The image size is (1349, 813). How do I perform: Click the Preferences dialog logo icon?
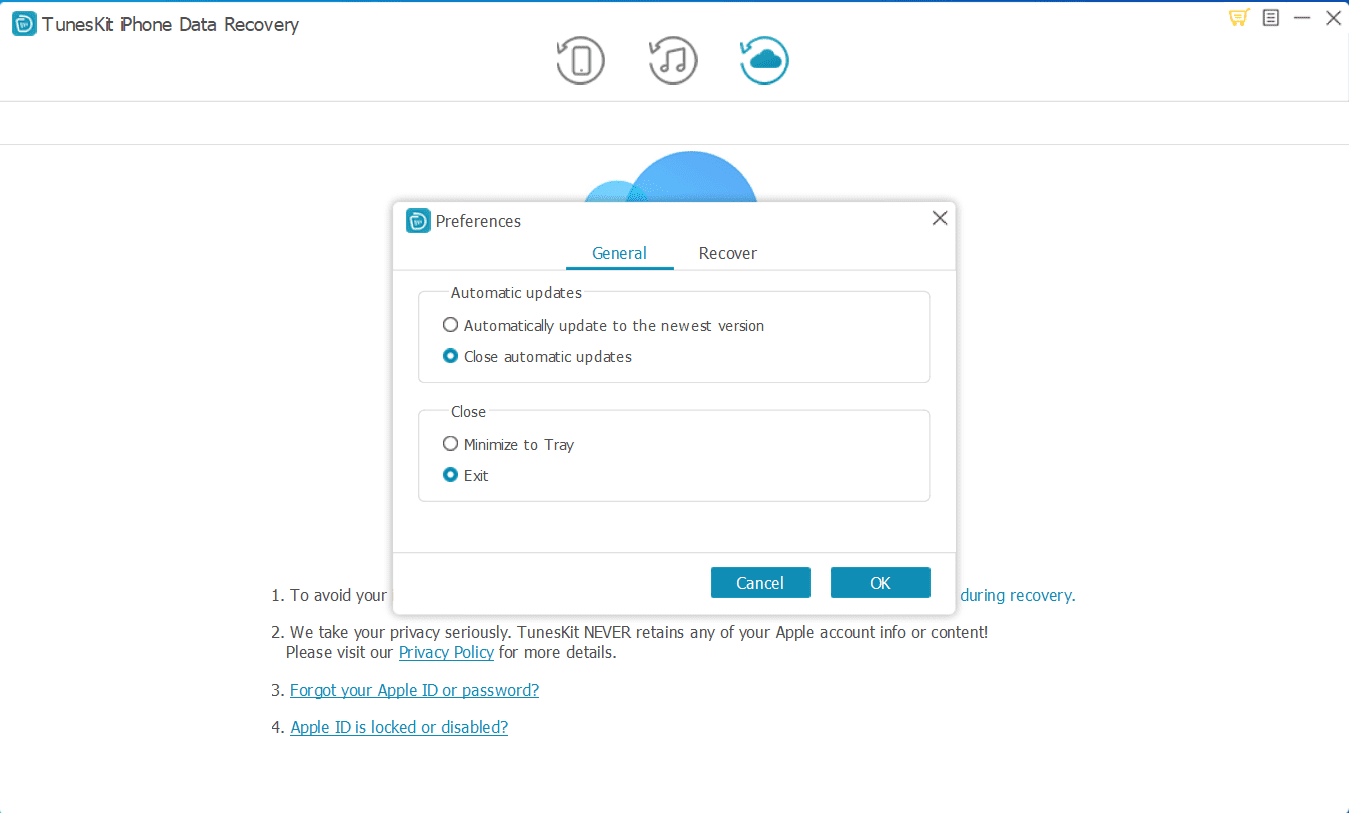[x=418, y=221]
